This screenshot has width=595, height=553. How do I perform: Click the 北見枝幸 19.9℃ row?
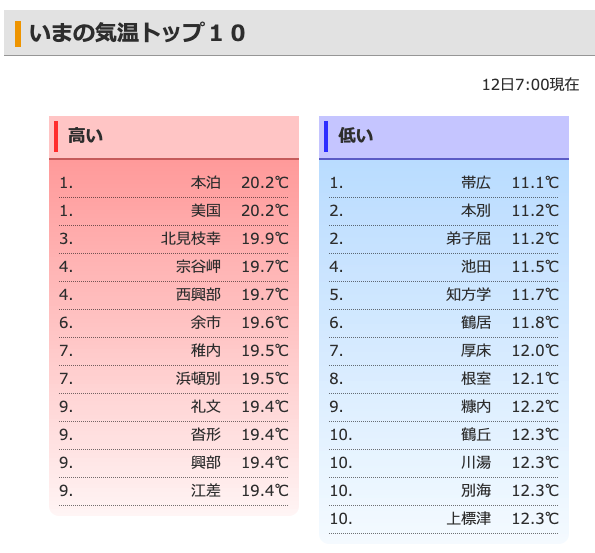pyautogui.click(x=173, y=239)
